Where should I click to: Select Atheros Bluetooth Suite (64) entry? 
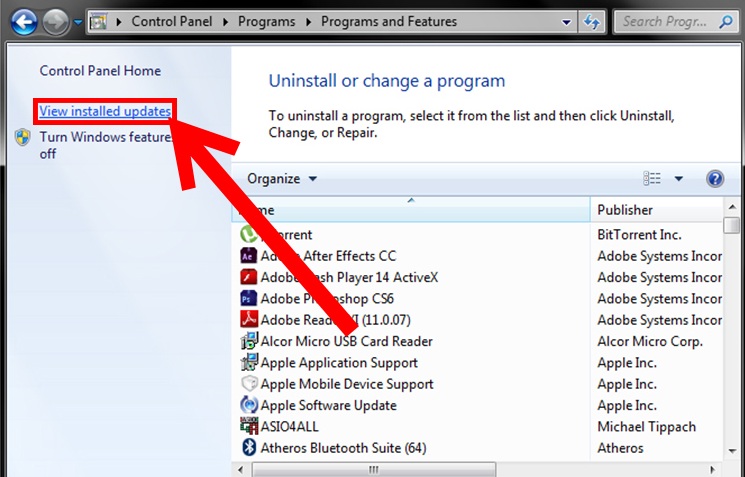343,448
